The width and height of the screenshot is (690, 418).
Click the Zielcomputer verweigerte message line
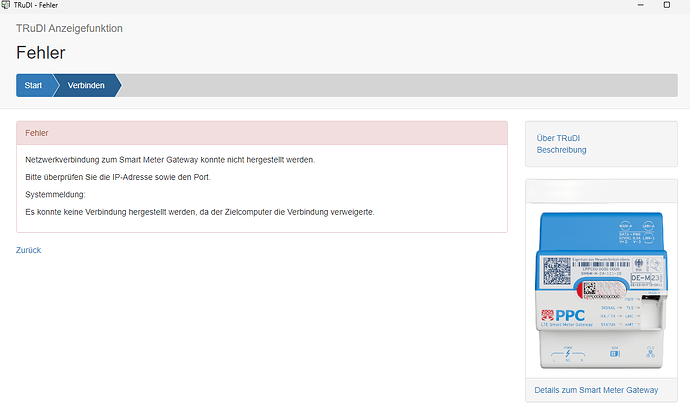200,212
